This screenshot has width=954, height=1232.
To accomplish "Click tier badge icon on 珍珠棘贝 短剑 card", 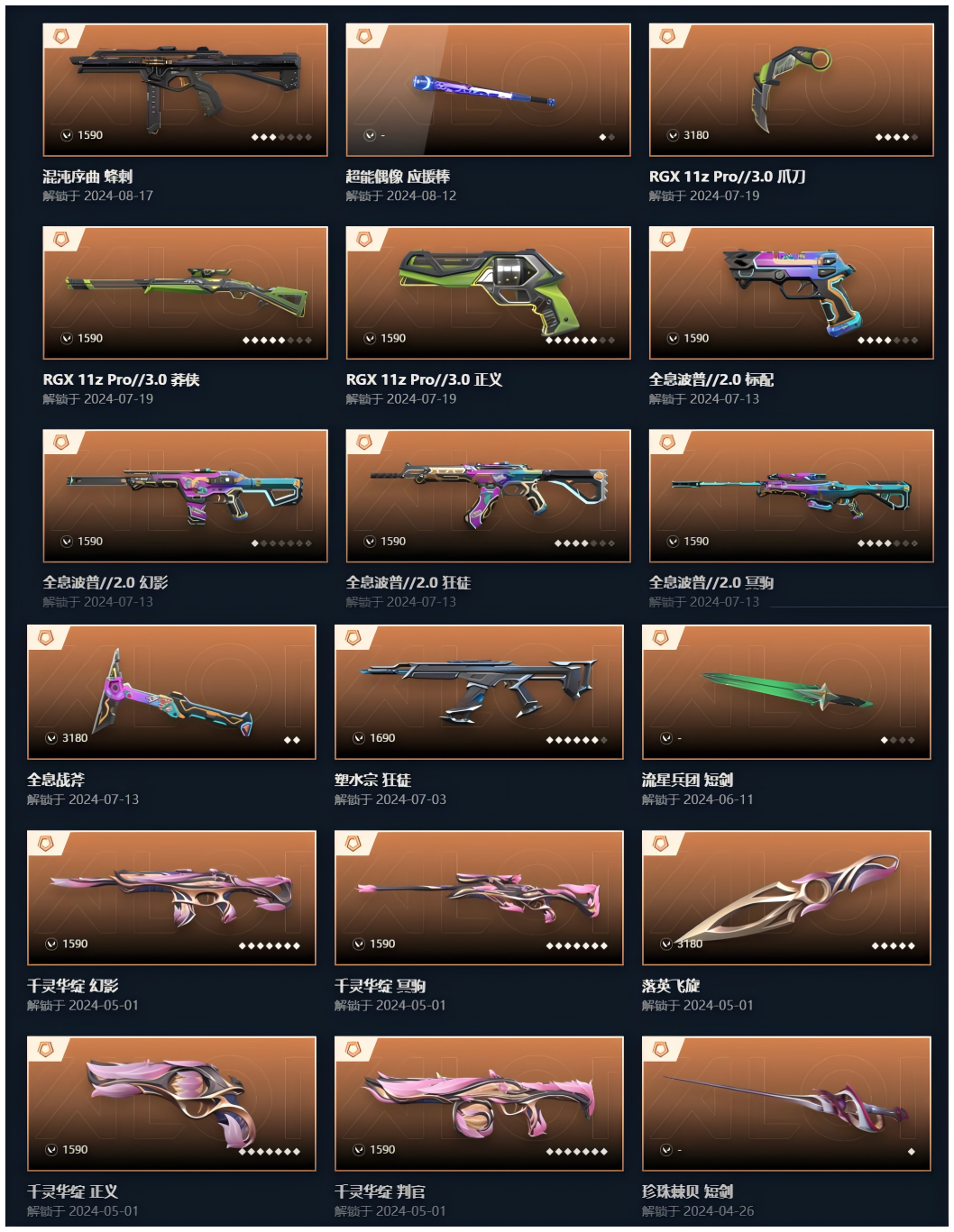I will point(661,1049).
